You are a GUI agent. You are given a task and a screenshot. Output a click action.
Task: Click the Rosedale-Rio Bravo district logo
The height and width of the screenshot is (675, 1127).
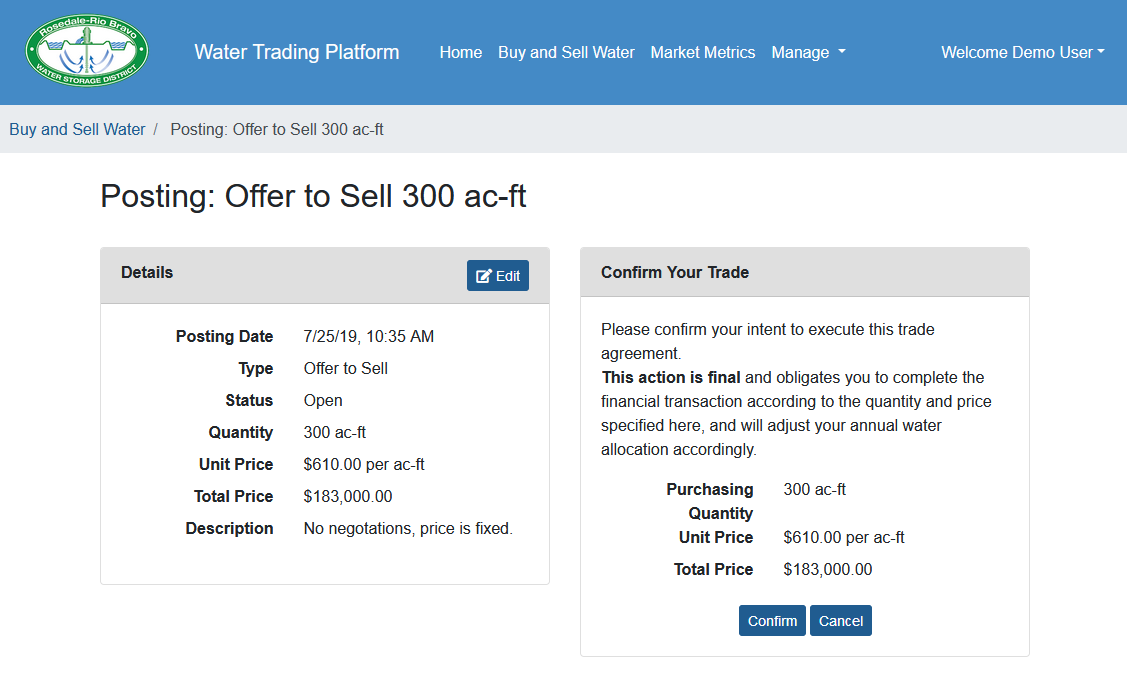[87, 52]
